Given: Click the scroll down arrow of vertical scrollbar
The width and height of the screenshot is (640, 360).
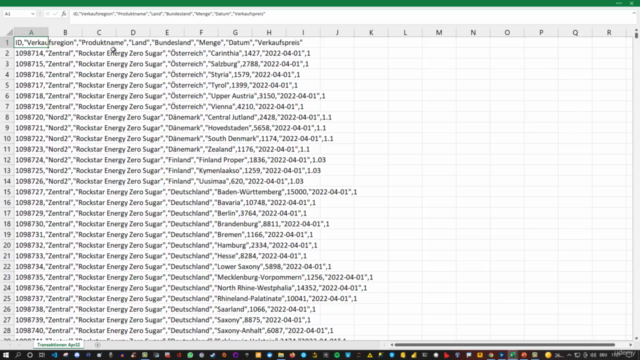Looking at the screenshot, I should coord(636,338).
